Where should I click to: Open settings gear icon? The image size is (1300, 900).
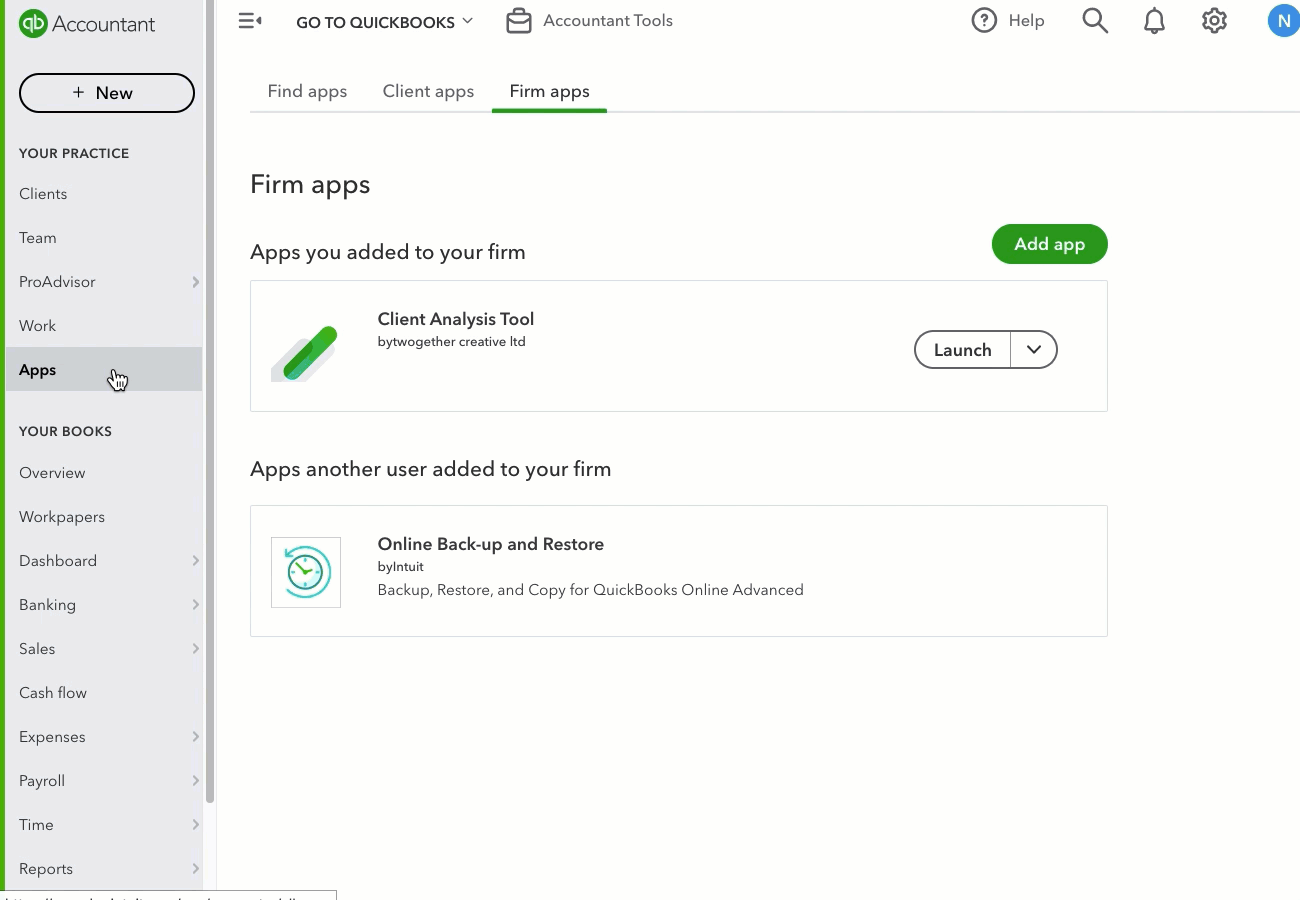1214,21
